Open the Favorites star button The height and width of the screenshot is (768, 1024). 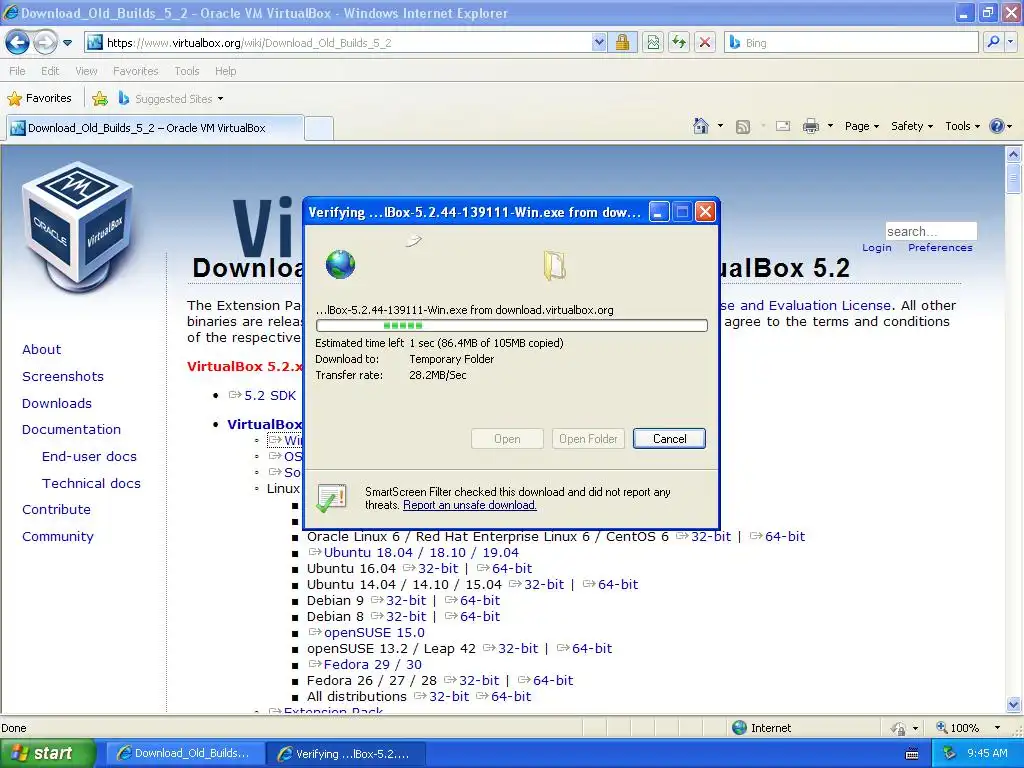click(x=39, y=99)
